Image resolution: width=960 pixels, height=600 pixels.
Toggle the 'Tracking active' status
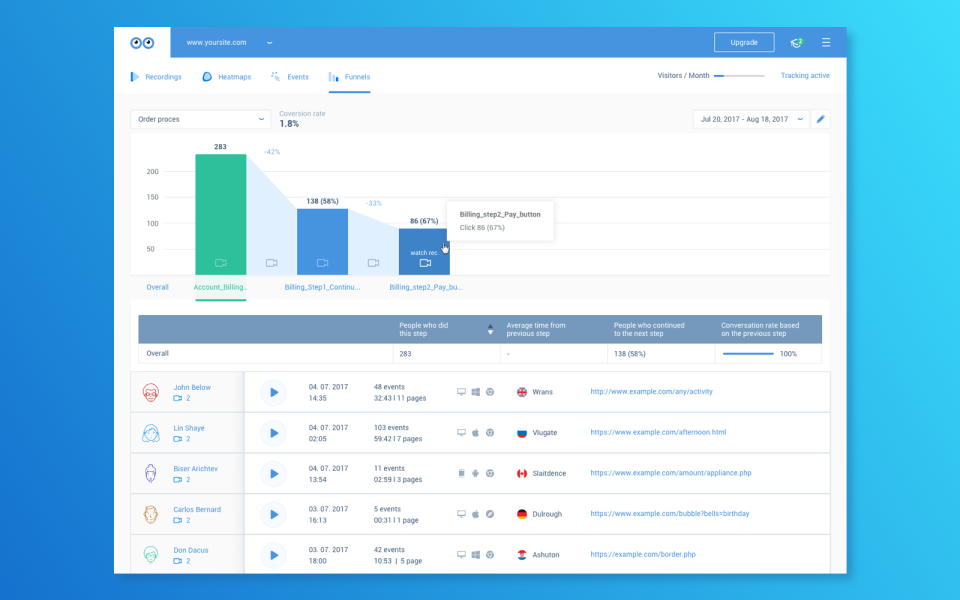[805, 75]
